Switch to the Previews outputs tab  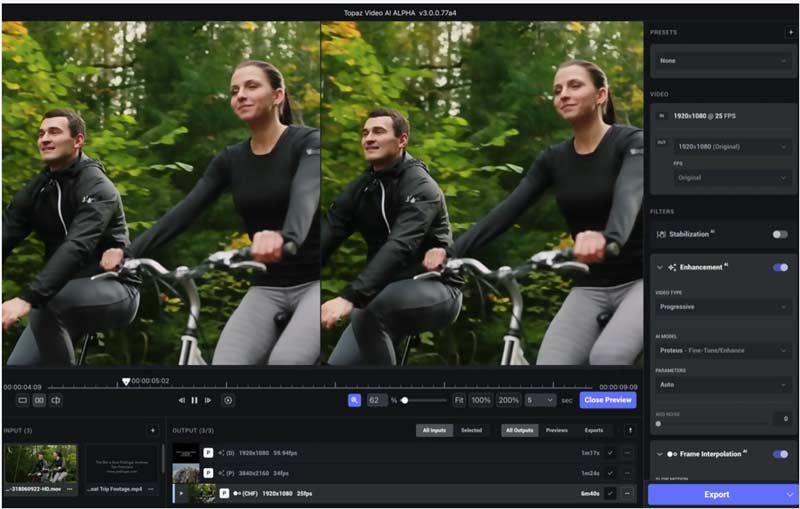[x=556, y=430]
